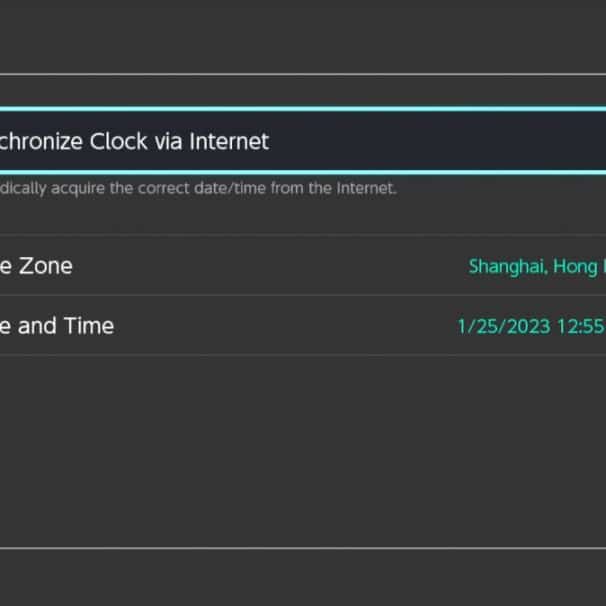
Task: Click the divider line above Time Zone
Action: [300, 236]
